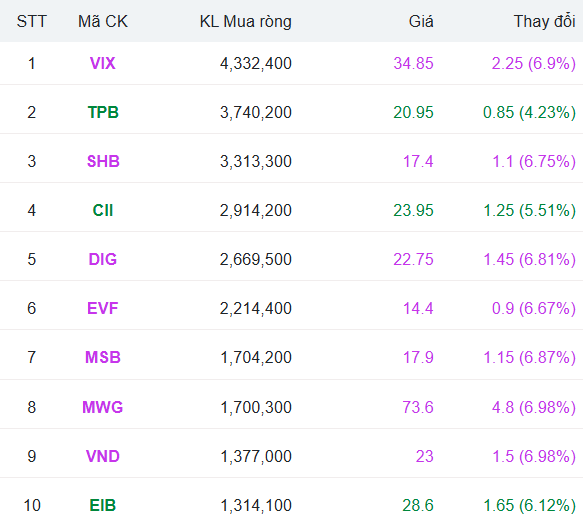Click the change value 1.1 (6.75%)
The width and height of the screenshot is (583, 522).
coord(534,162)
